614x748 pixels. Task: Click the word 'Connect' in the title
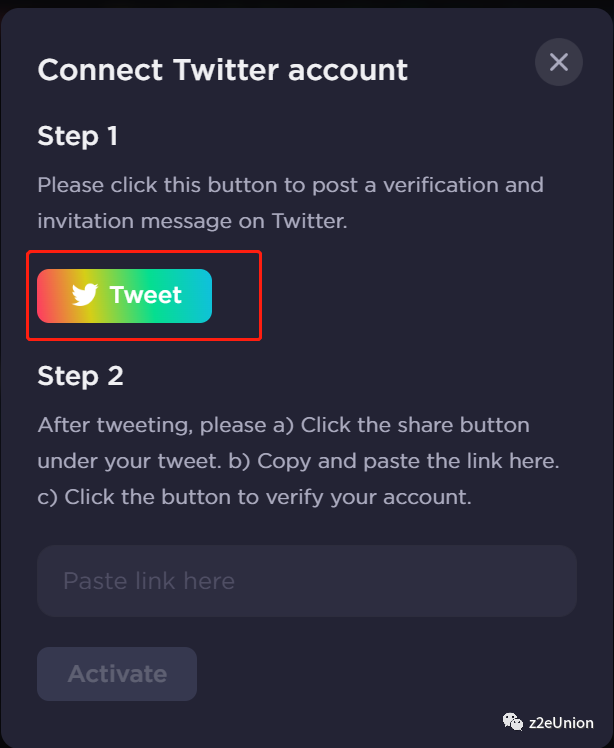click(99, 70)
